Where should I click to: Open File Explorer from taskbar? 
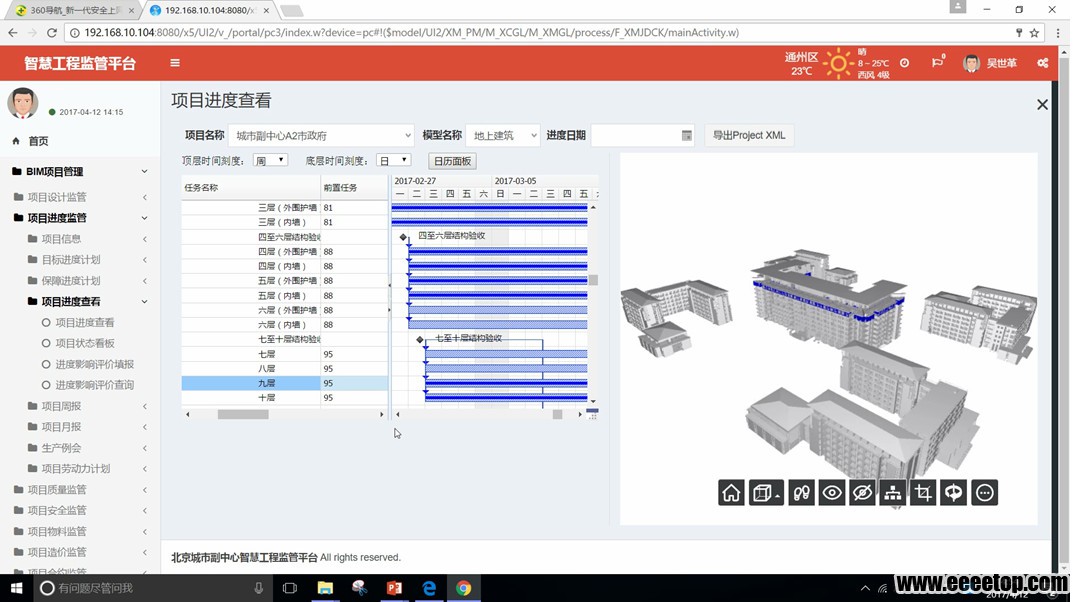[325, 588]
